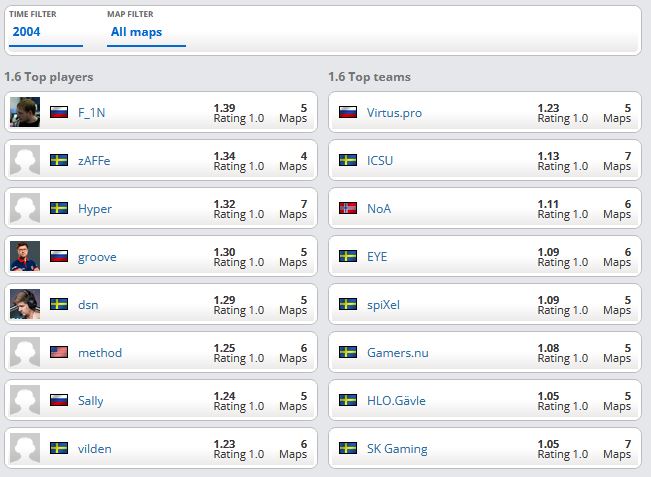
Task: Open the ICSU team link
Action: click(x=381, y=161)
